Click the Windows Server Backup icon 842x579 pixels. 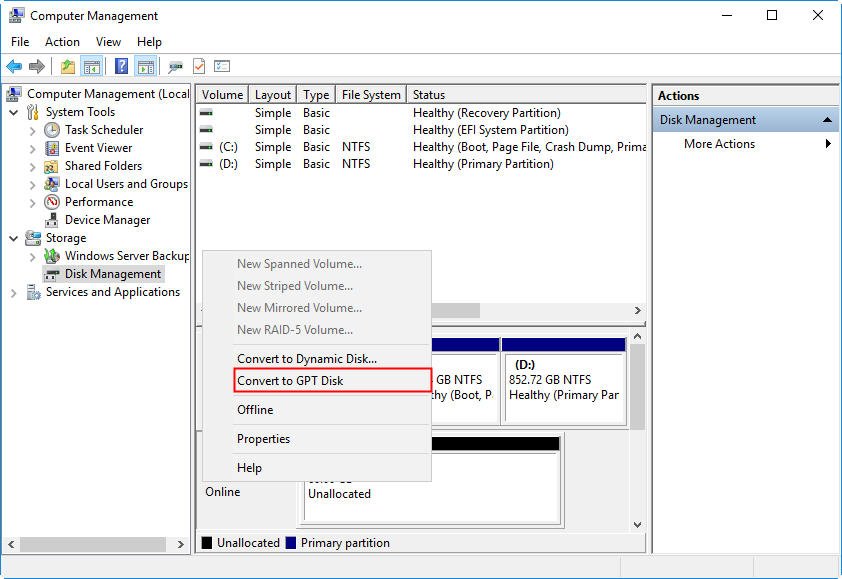(52, 256)
